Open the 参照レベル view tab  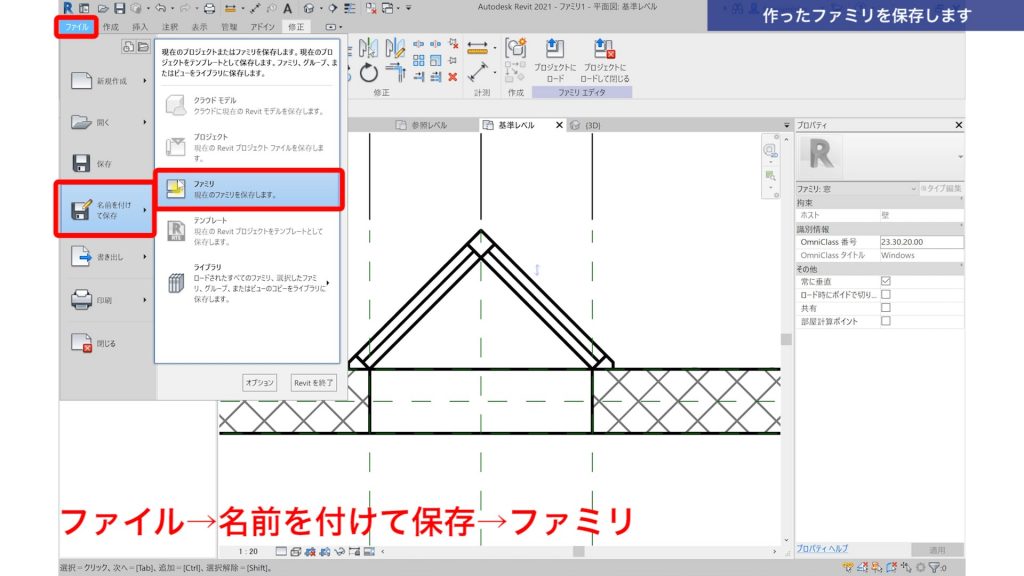coord(430,124)
